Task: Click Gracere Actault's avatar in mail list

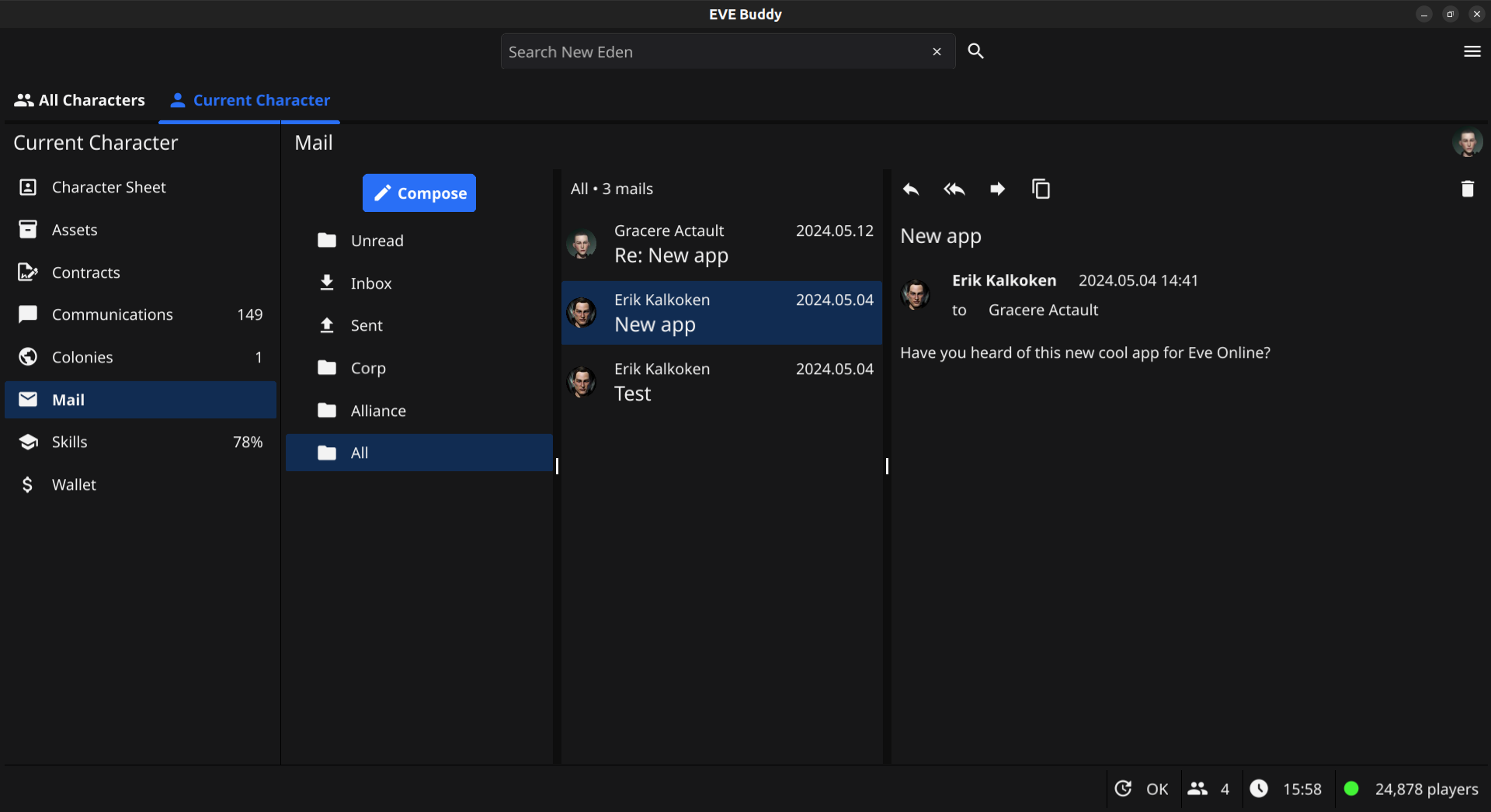Action: (x=582, y=244)
